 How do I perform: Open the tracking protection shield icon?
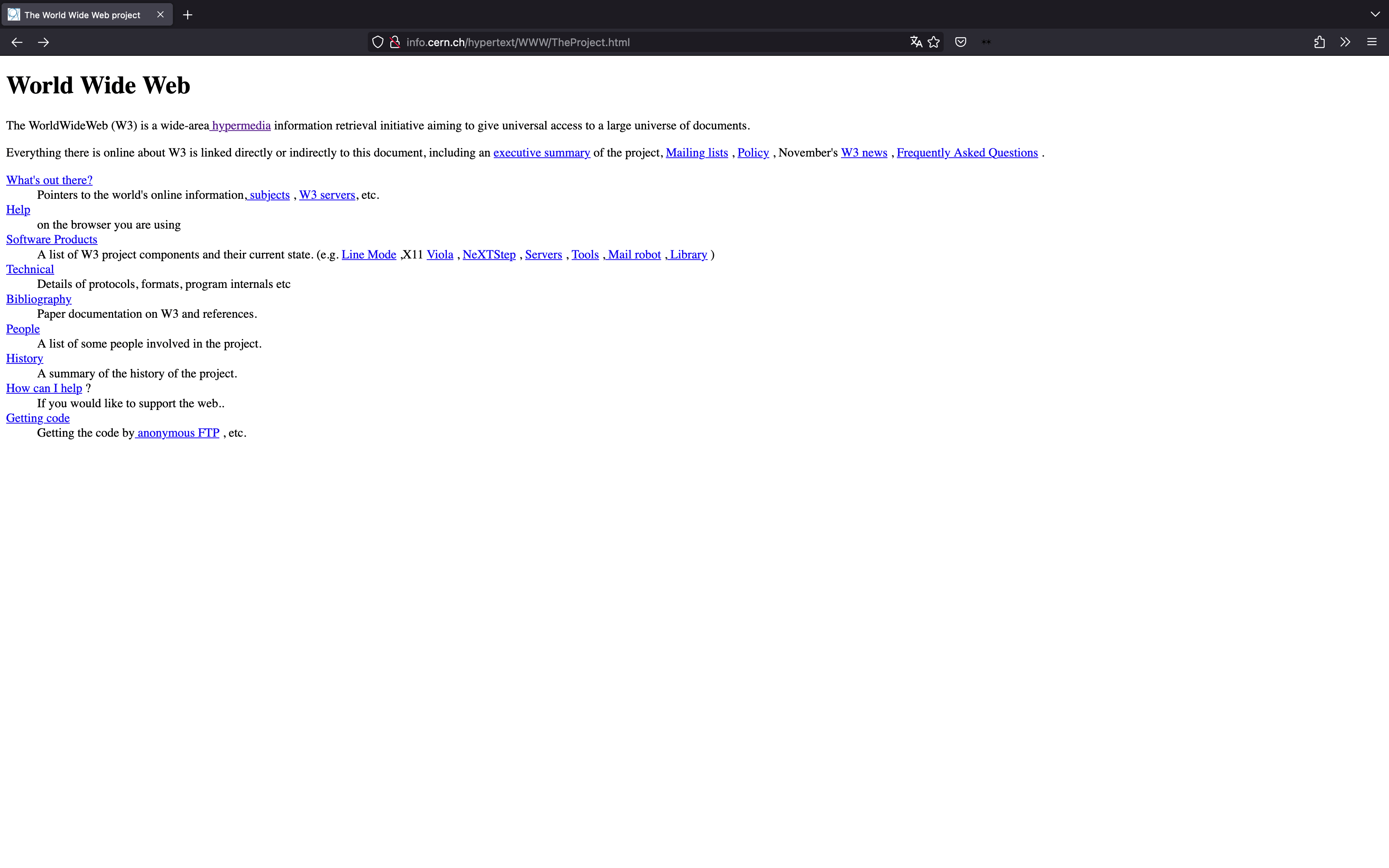pos(377,42)
